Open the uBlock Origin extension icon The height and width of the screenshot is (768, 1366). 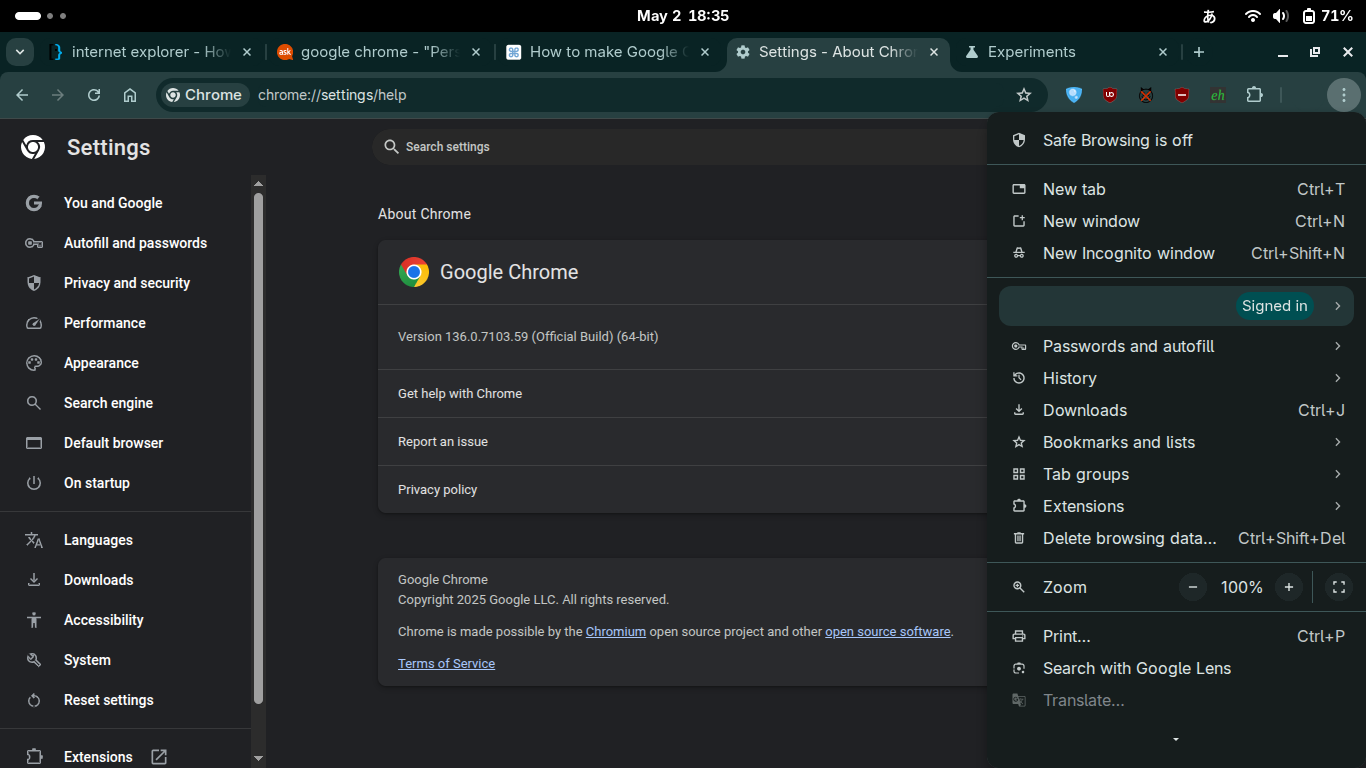[x=1110, y=95]
